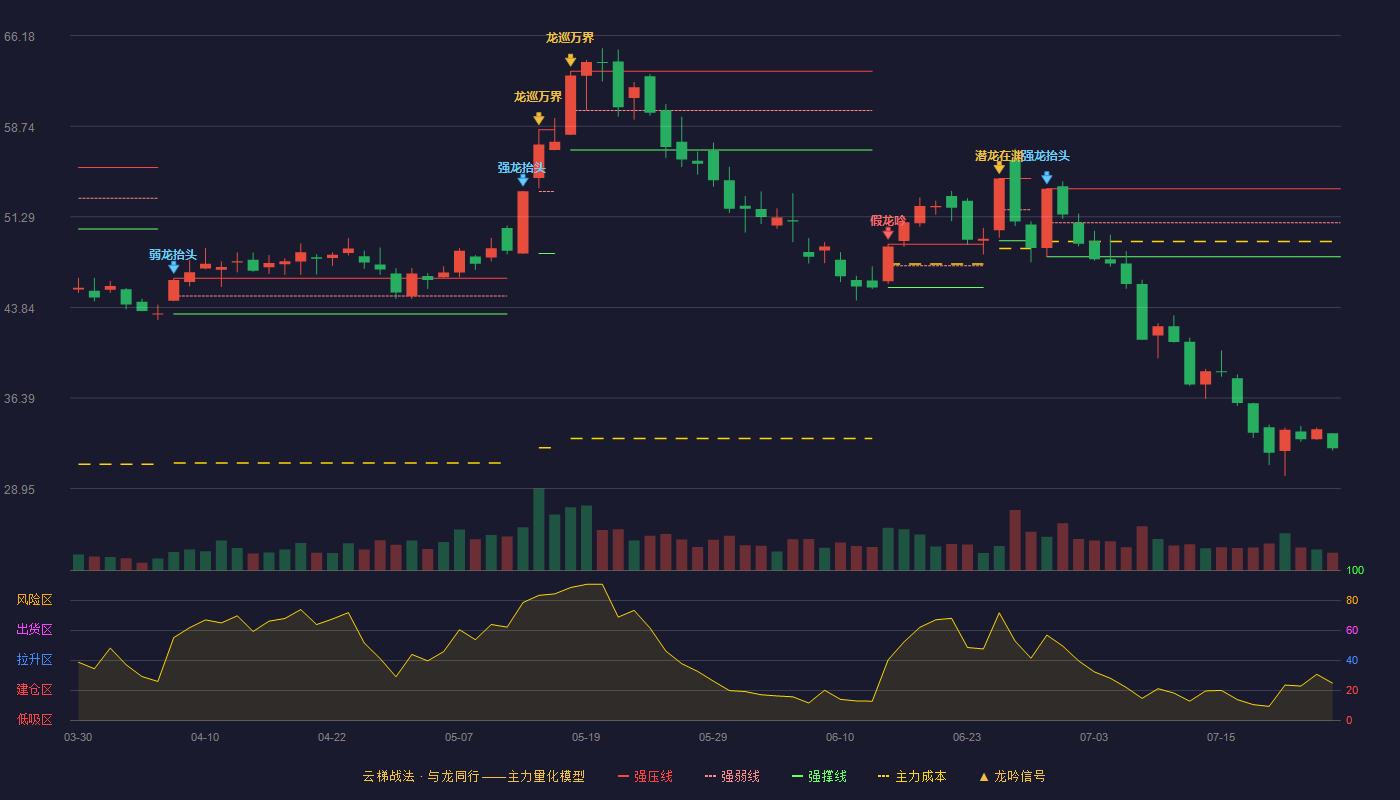The image size is (1400, 800).
Task: Click the 07-03 date label
Action: pos(1094,737)
